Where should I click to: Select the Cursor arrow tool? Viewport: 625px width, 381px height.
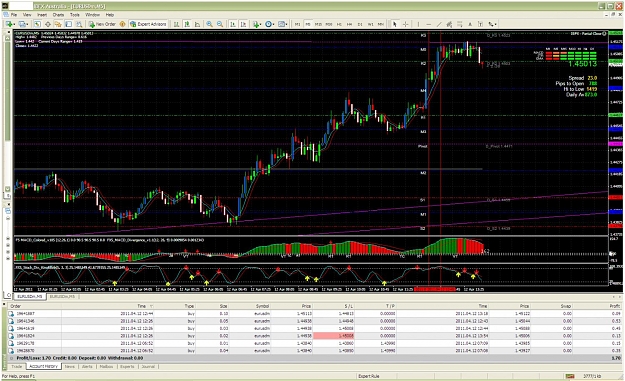(x=395, y=24)
